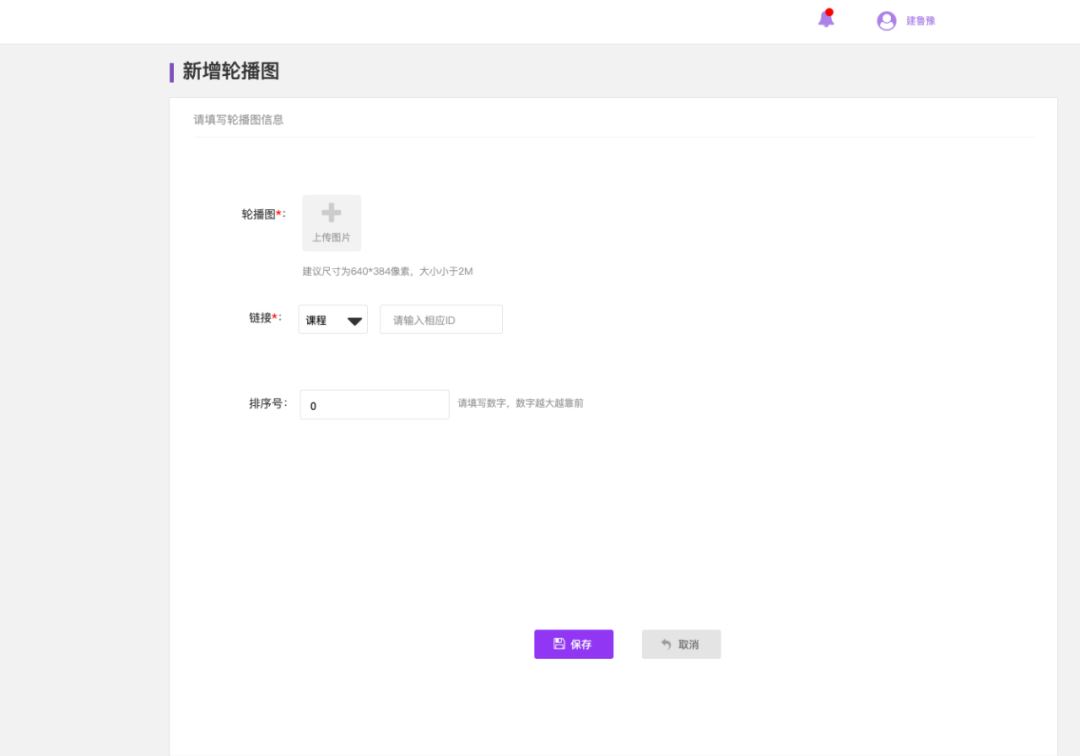Click the floppy disk icon on 保存
This screenshot has height=756, width=1080.
click(x=559, y=644)
